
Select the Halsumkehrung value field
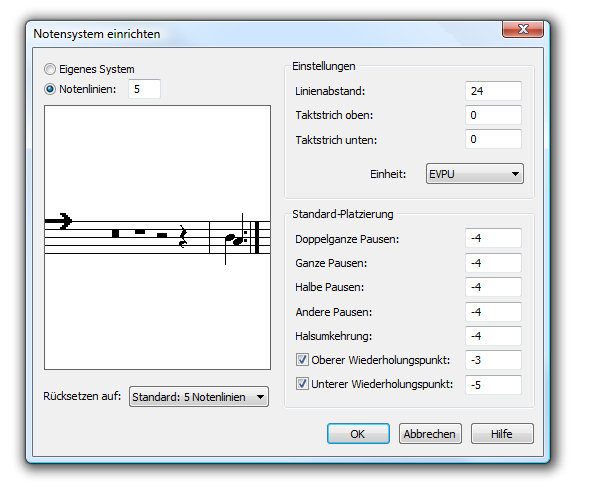493,336
